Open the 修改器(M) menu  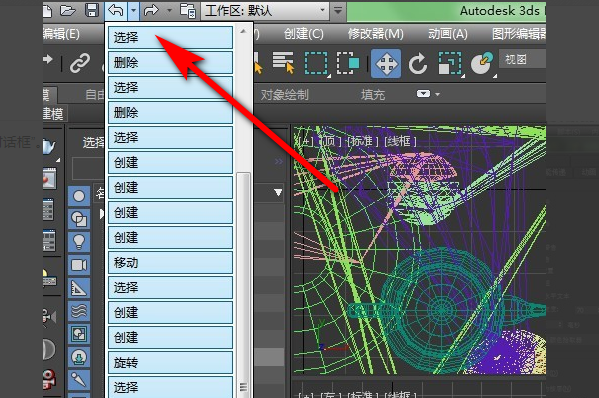click(x=376, y=34)
